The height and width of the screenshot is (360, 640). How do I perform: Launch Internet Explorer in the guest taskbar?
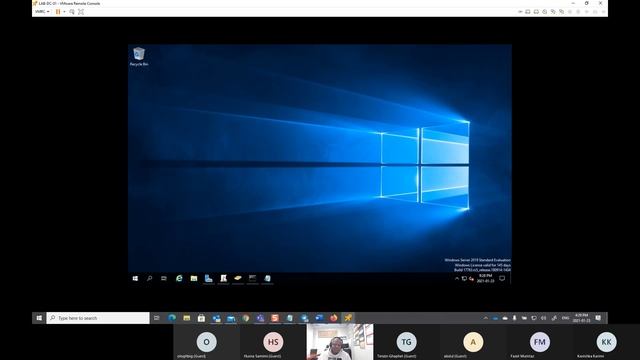click(x=179, y=278)
